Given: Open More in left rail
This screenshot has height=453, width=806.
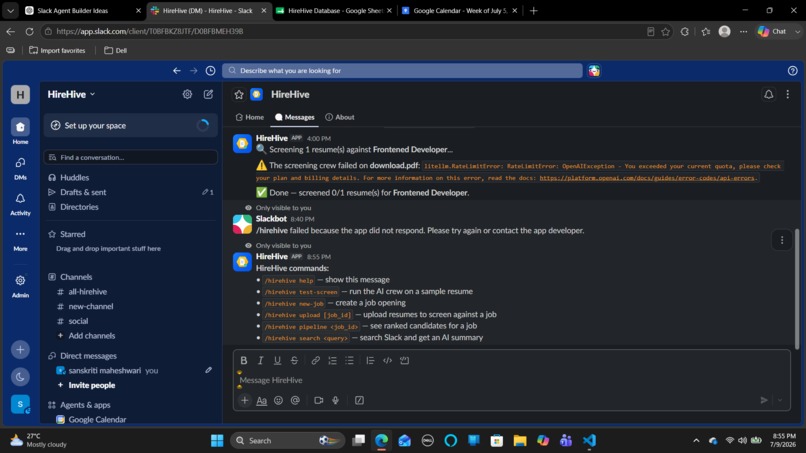Looking at the screenshot, I should coord(20,239).
